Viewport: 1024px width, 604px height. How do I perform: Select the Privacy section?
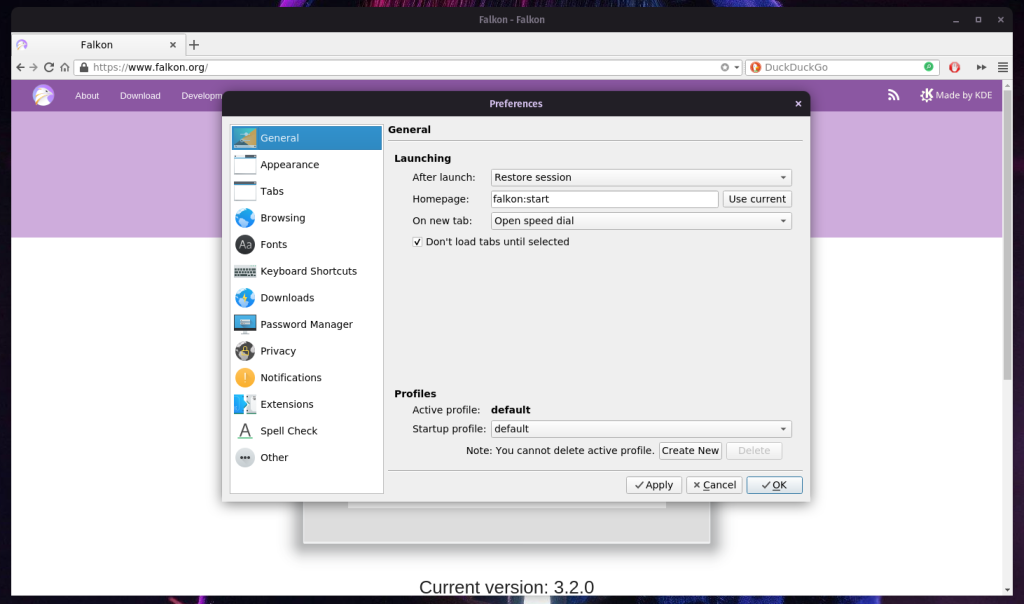tap(277, 351)
